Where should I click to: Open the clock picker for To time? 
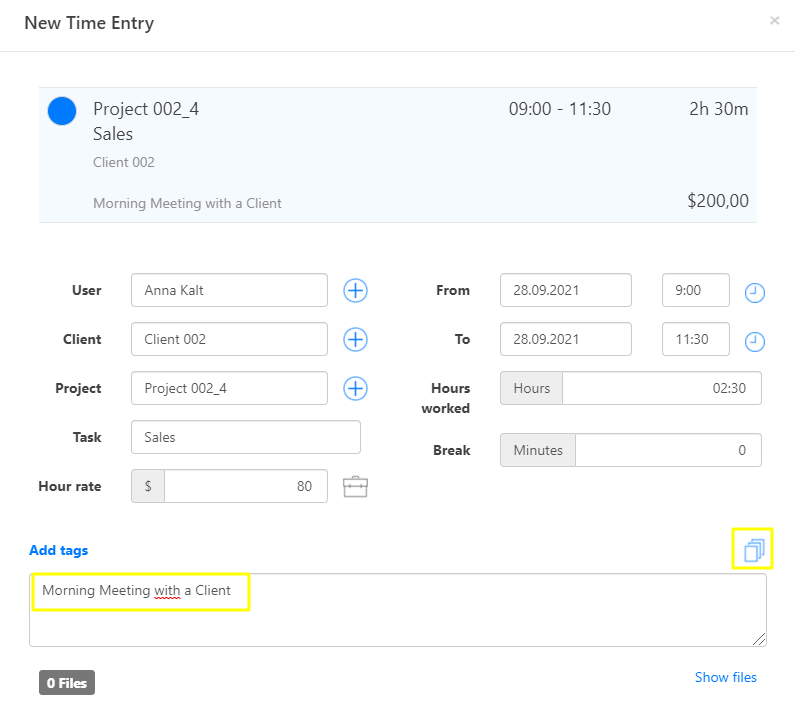(x=755, y=342)
